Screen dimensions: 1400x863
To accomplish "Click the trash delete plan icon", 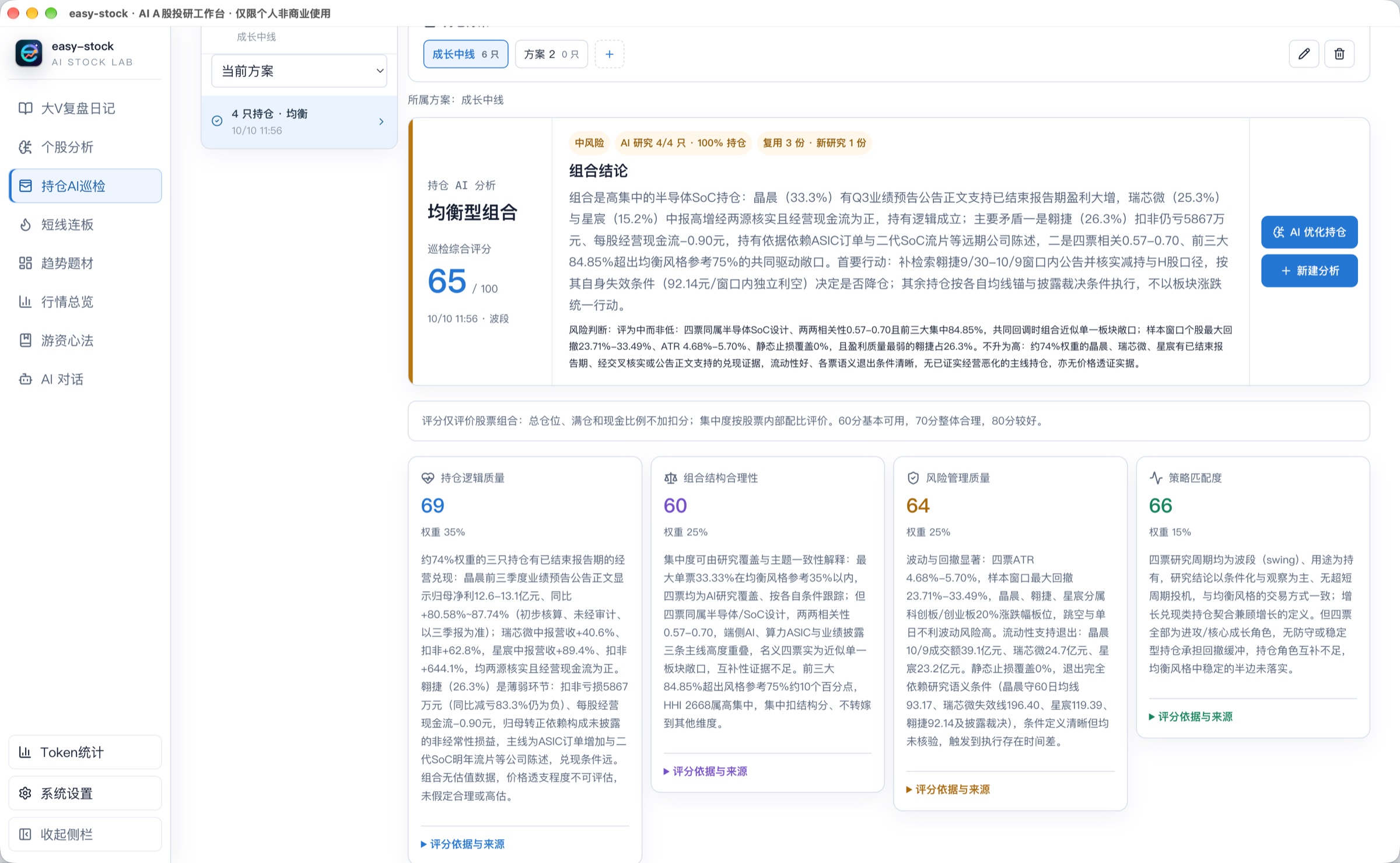I will 1339,54.
